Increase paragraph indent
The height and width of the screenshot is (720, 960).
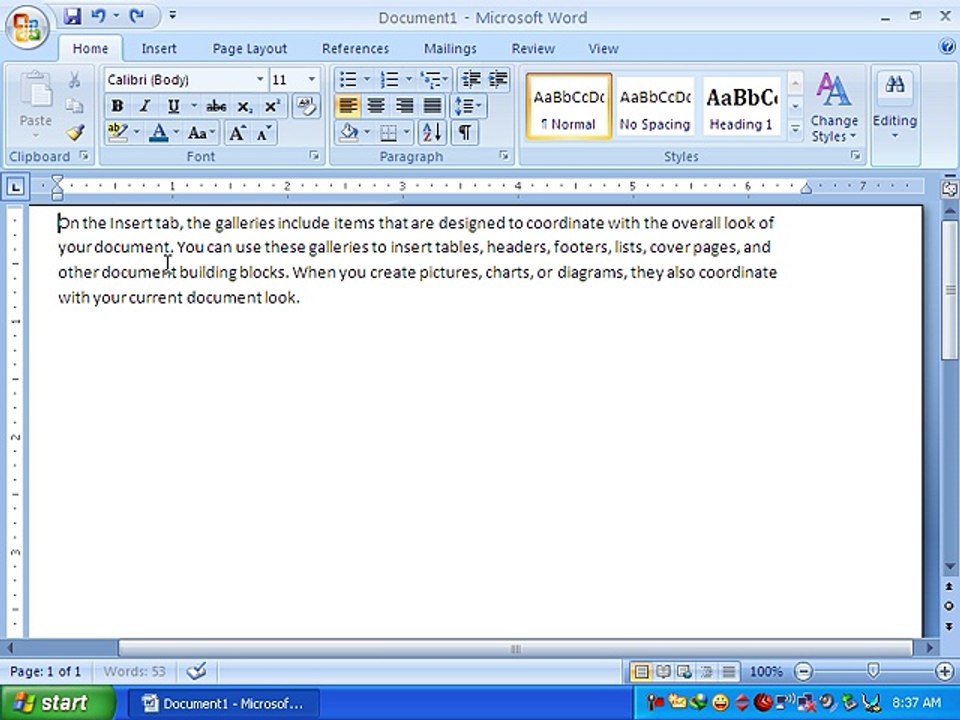pos(498,80)
